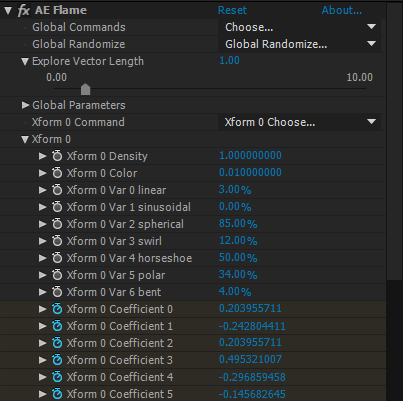The image size is (403, 401).
Task: Click stopwatch for Xform 0 Var 6 bent
Action: (x=57, y=292)
